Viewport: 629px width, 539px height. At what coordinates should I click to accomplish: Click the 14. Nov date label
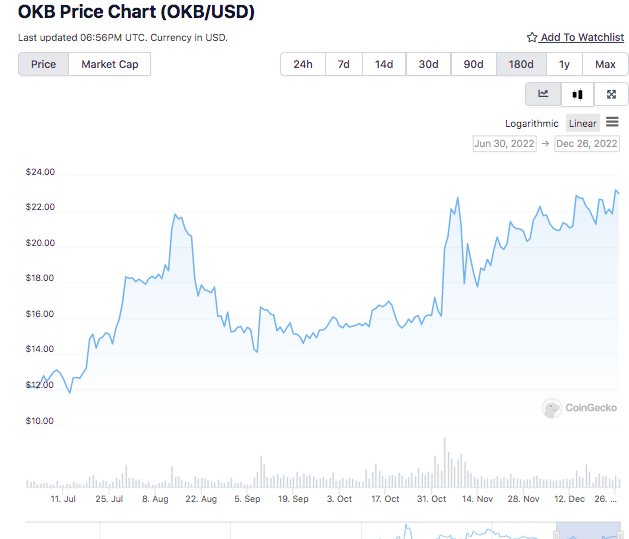point(477,499)
